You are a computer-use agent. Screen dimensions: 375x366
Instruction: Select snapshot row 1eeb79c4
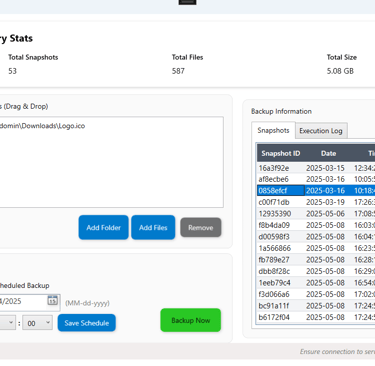coord(316,283)
